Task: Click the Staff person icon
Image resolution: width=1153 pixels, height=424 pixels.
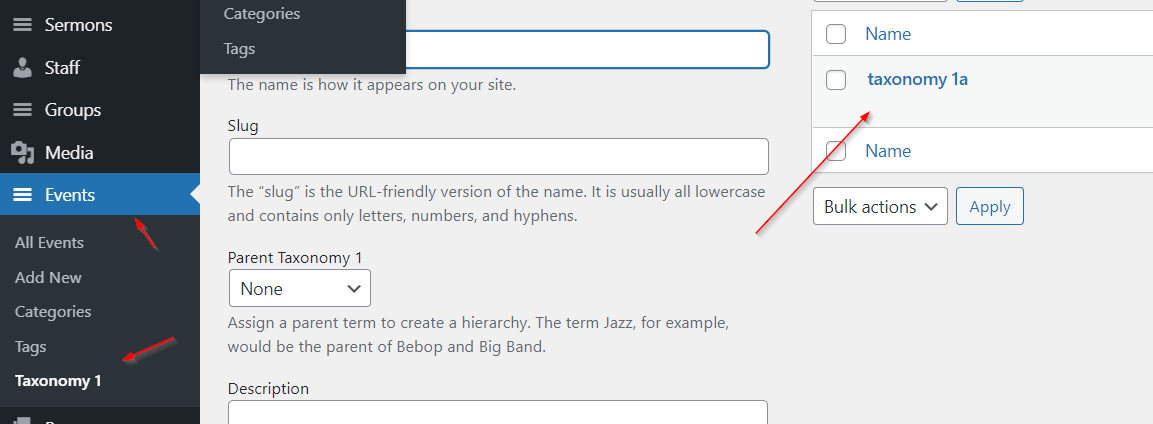Action: coord(22,68)
